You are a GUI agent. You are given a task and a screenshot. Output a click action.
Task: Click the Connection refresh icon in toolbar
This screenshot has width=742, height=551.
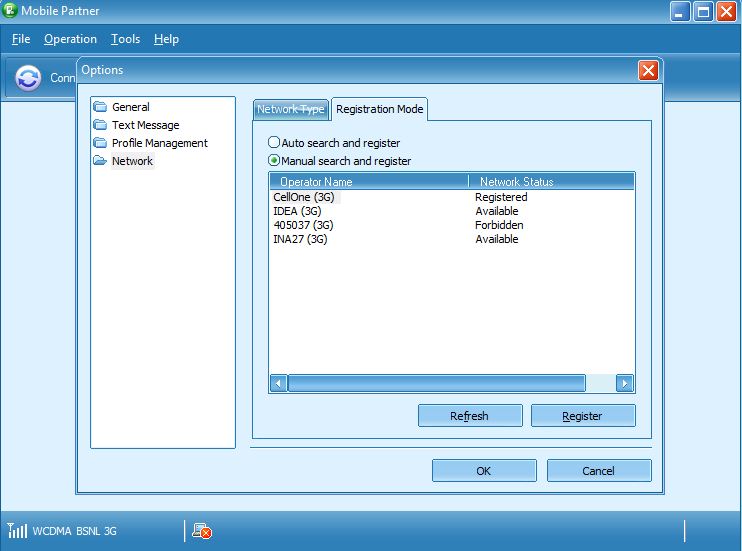(28, 78)
